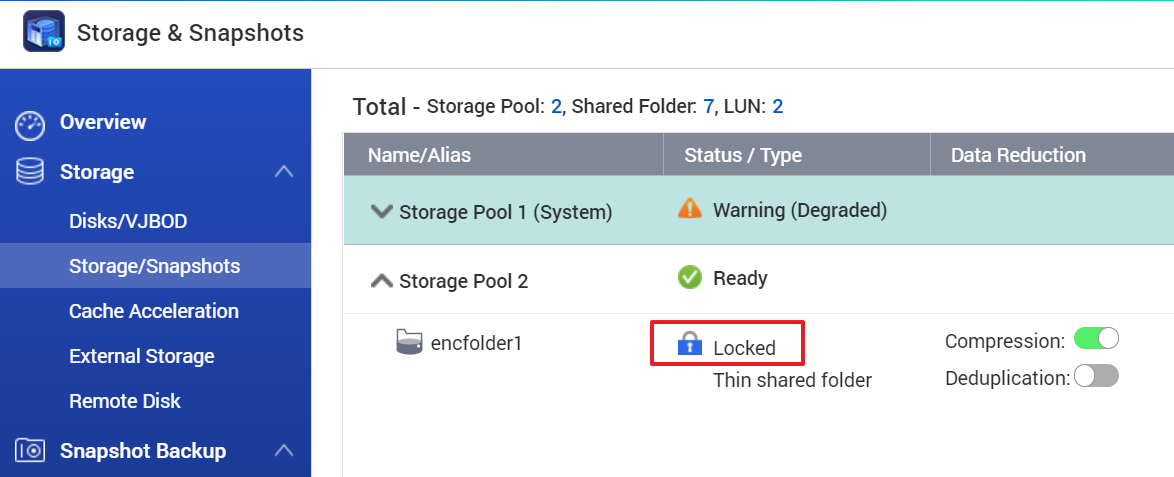The image size is (1174, 477).
Task: Collapse the Storage Pool 2 row
Action: [380, 281]
